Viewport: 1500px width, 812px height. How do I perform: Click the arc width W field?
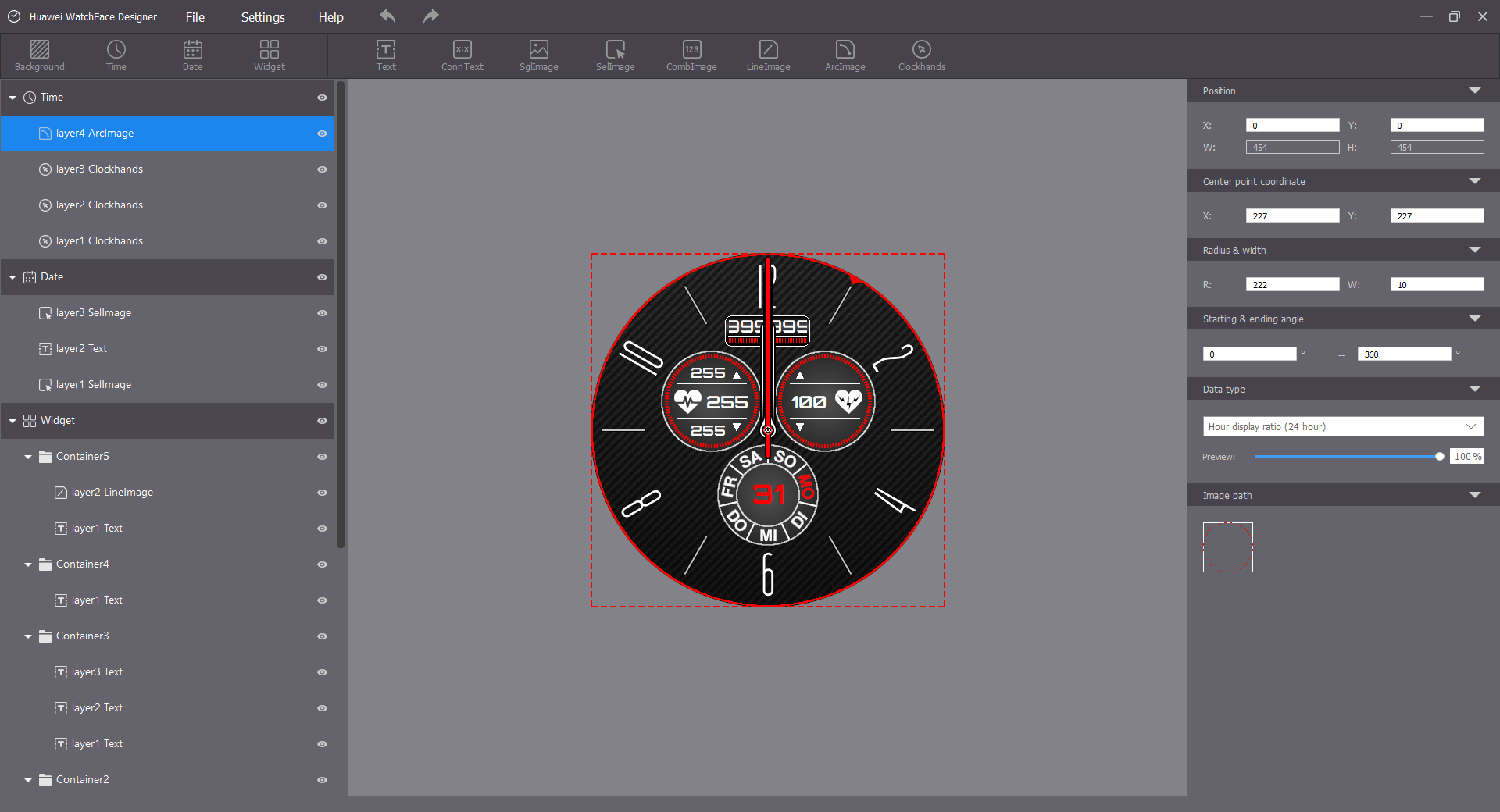click(1437, 284)
